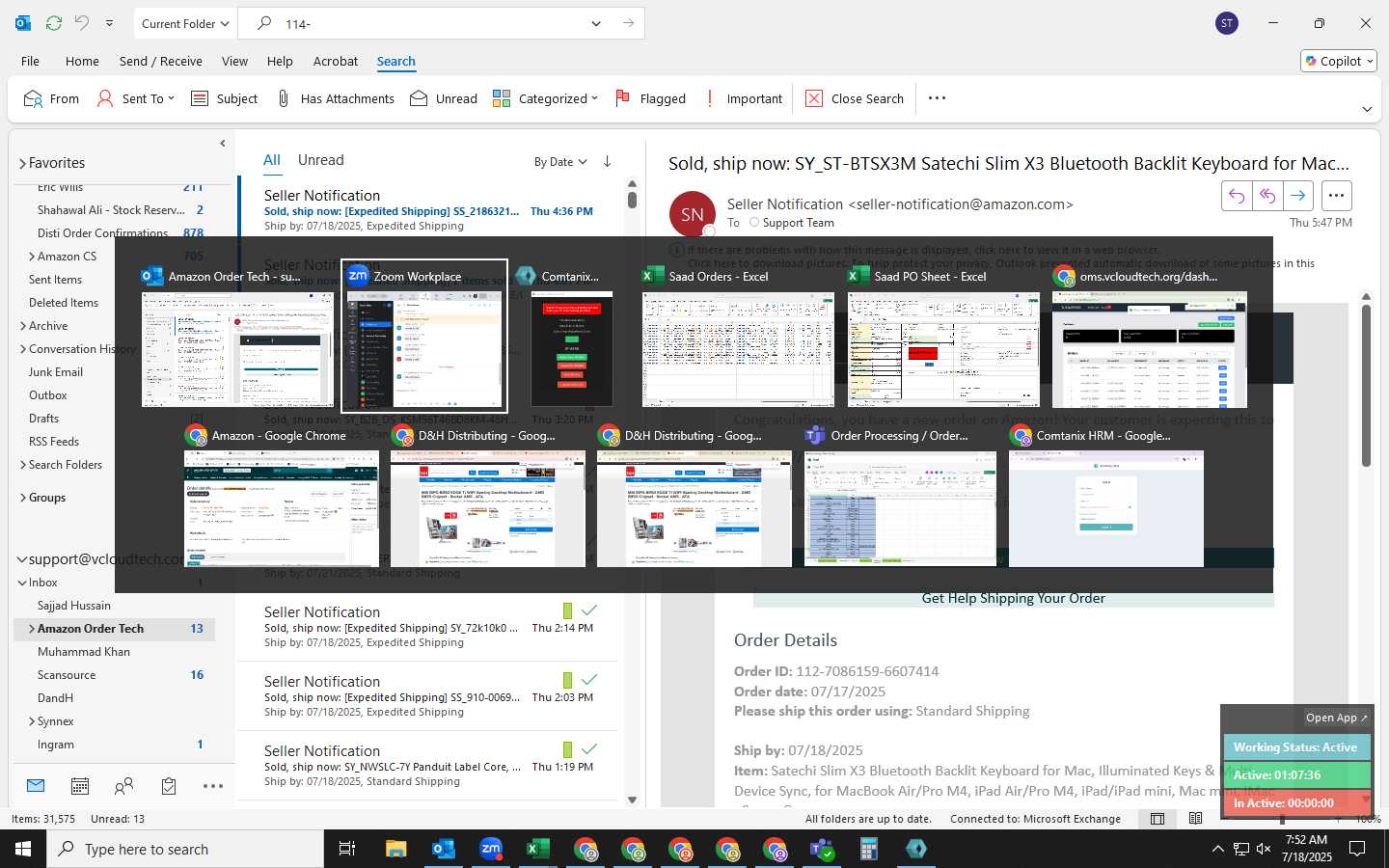Viewport: 1389px width, 868px height.
Task: Open the File menu
Action: pos(31,61)
